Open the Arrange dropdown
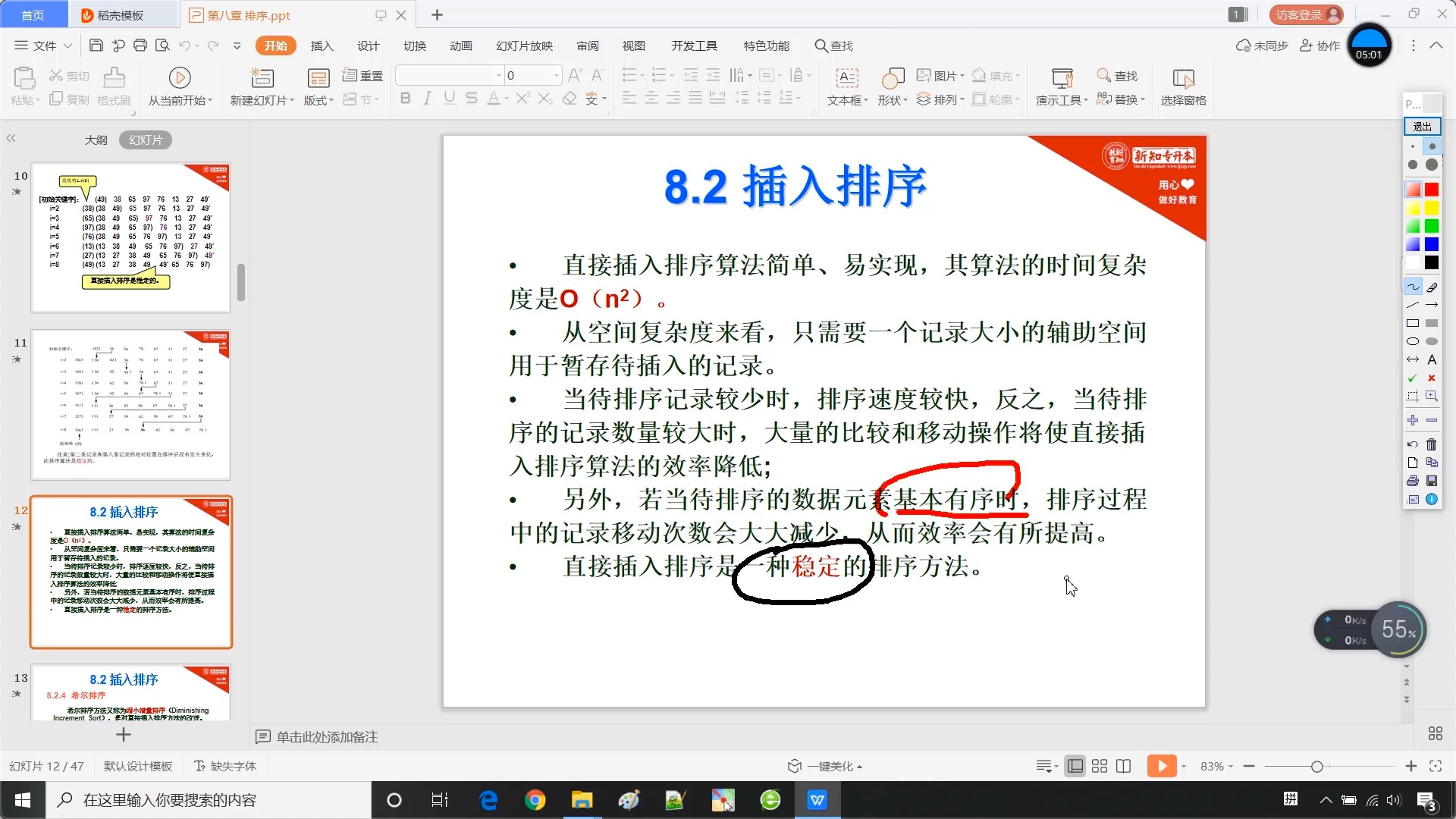Screen dimensions: 1456x819 point(940,99)
